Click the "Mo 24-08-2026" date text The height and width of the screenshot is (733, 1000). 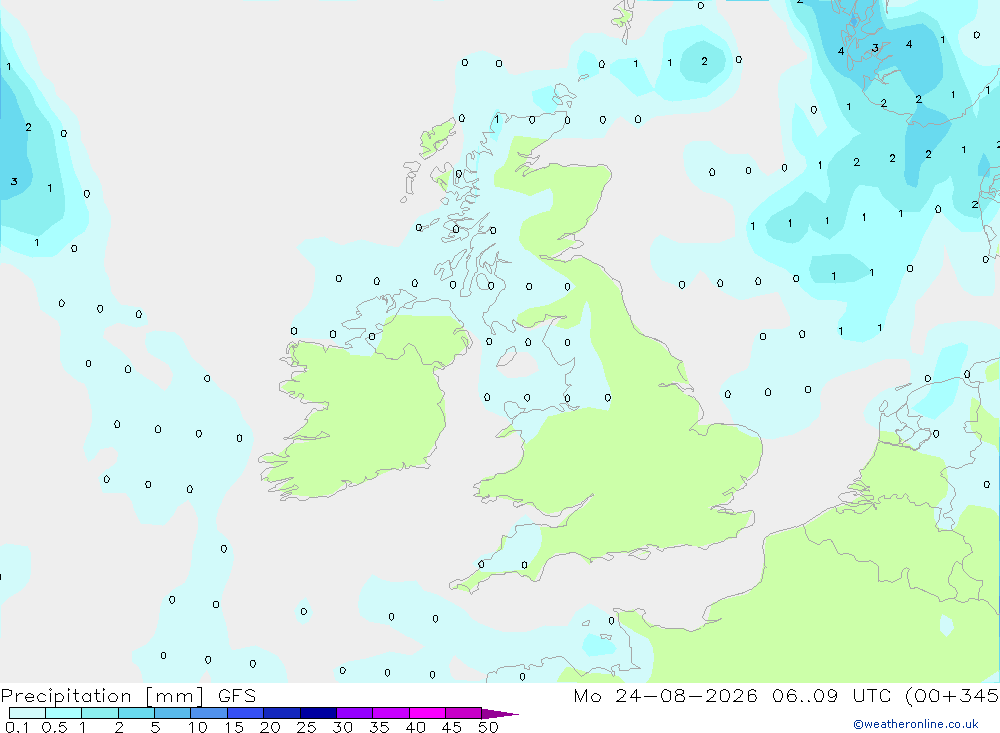click(x=665, y=696)
